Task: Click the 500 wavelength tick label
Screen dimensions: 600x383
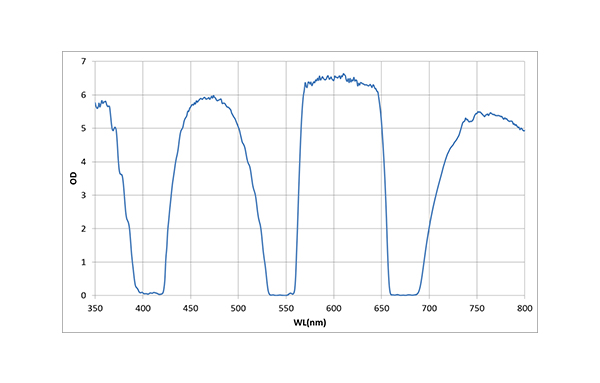Action: pos(238,308)
